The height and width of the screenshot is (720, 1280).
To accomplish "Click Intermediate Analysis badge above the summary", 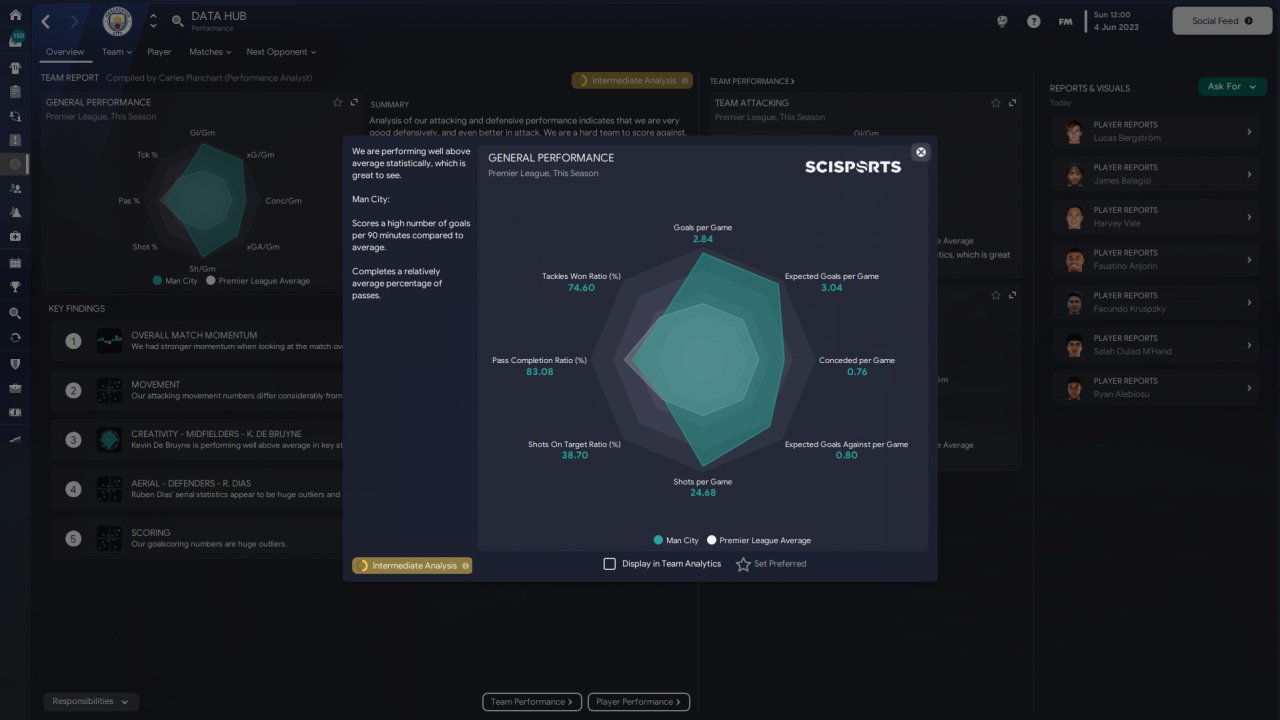I will tap(633, 81).
